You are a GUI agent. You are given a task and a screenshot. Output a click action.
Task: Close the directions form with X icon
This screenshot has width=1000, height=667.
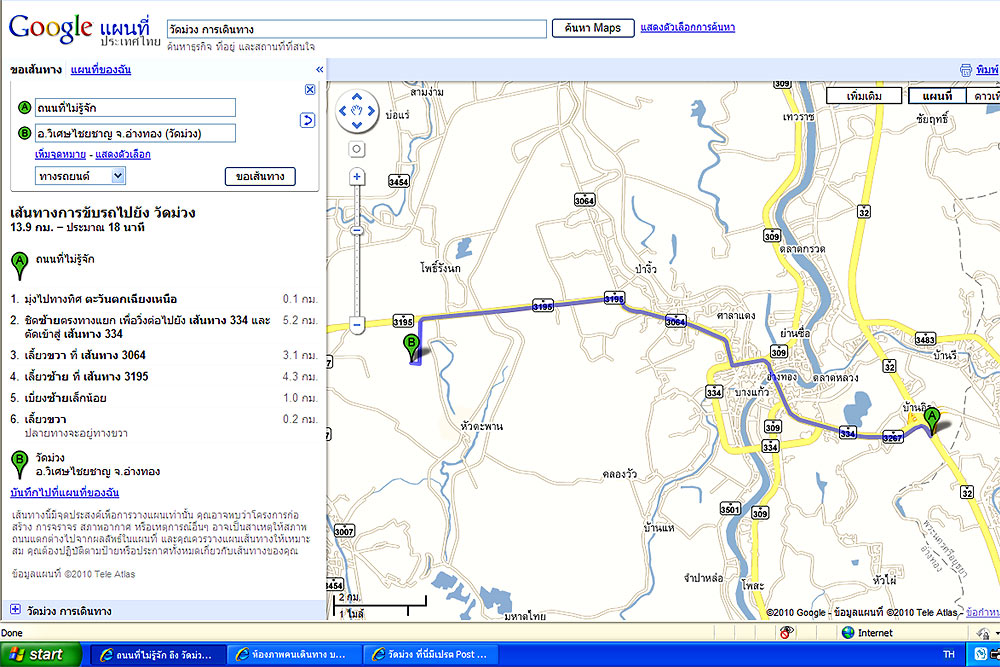point(309,89)
